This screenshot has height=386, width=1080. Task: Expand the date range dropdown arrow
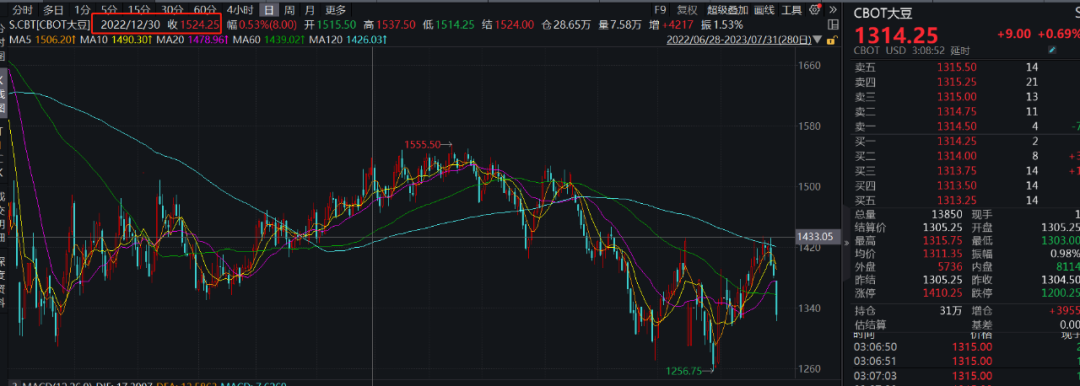pos(818,40)
